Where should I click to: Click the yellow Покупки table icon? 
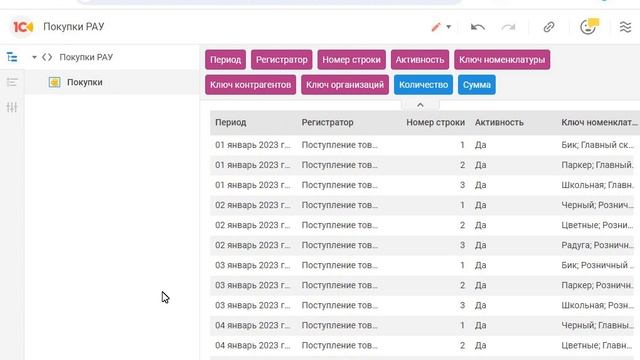55,82
